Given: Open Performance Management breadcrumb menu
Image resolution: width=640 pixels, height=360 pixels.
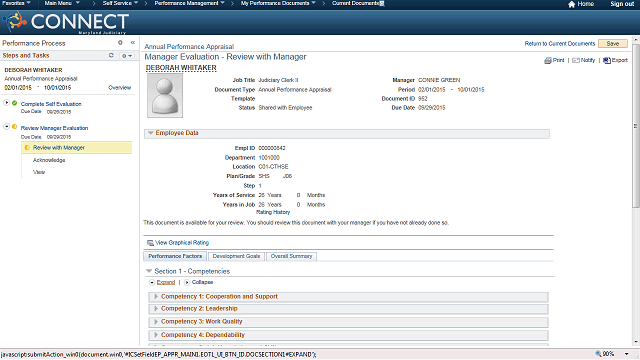Looking at the screenshot, I should [x=189, y=3].
